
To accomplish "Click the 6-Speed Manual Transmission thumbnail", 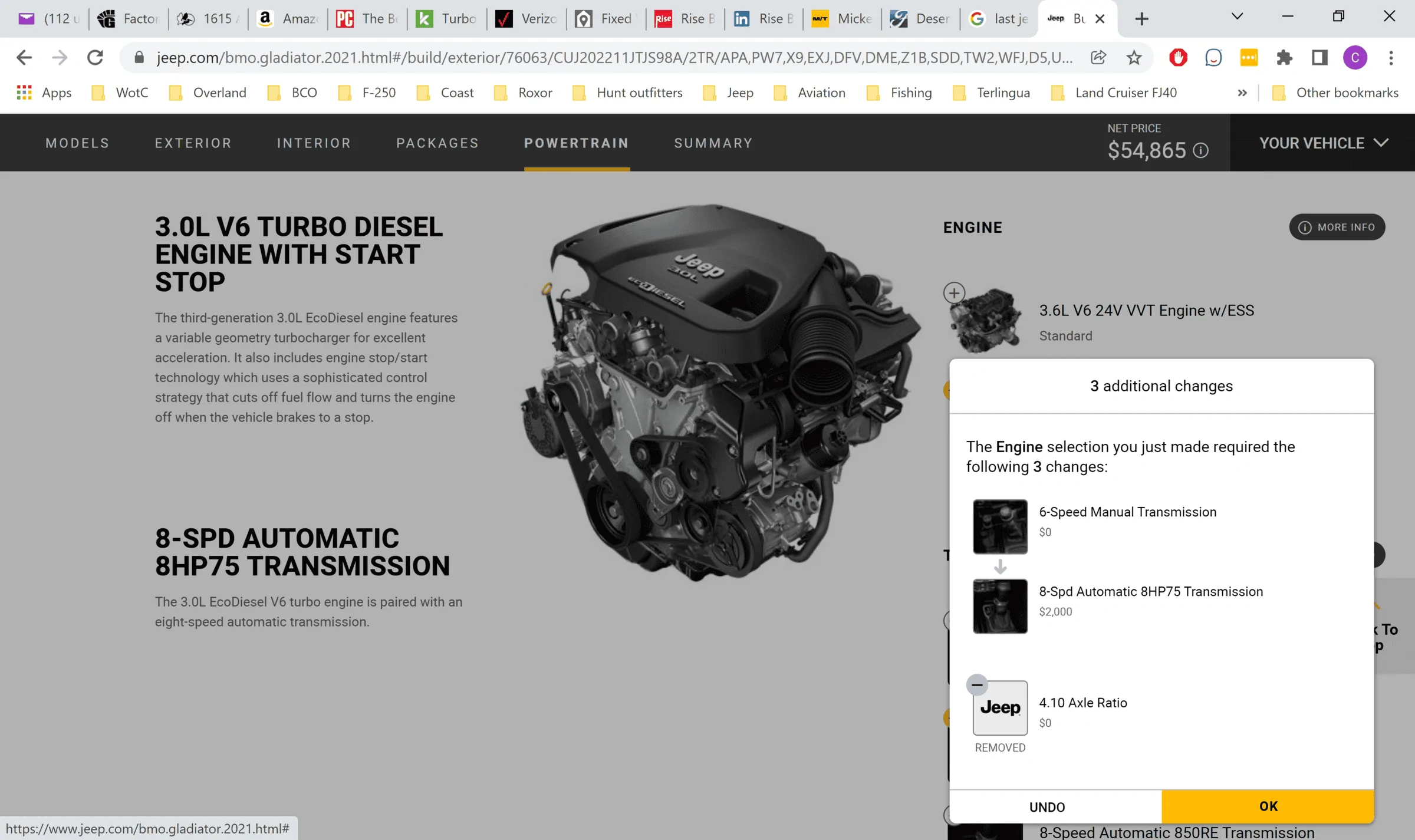I will point(1000,526).
